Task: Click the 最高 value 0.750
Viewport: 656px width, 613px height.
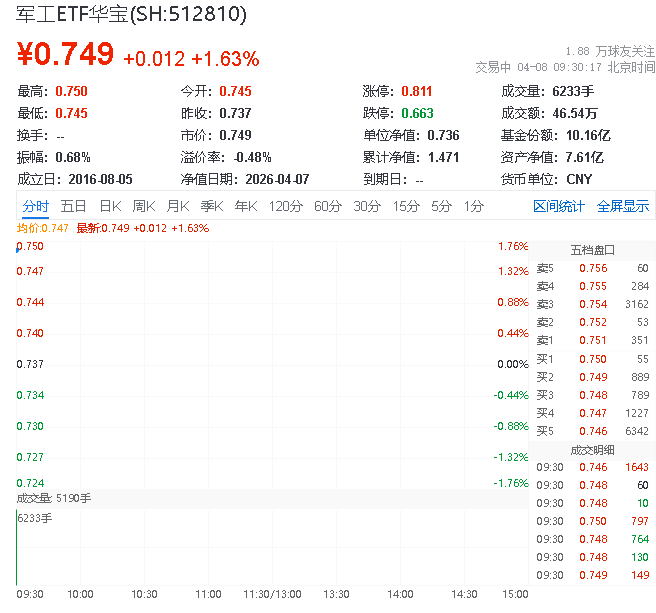Action: [x=72, y=91]
